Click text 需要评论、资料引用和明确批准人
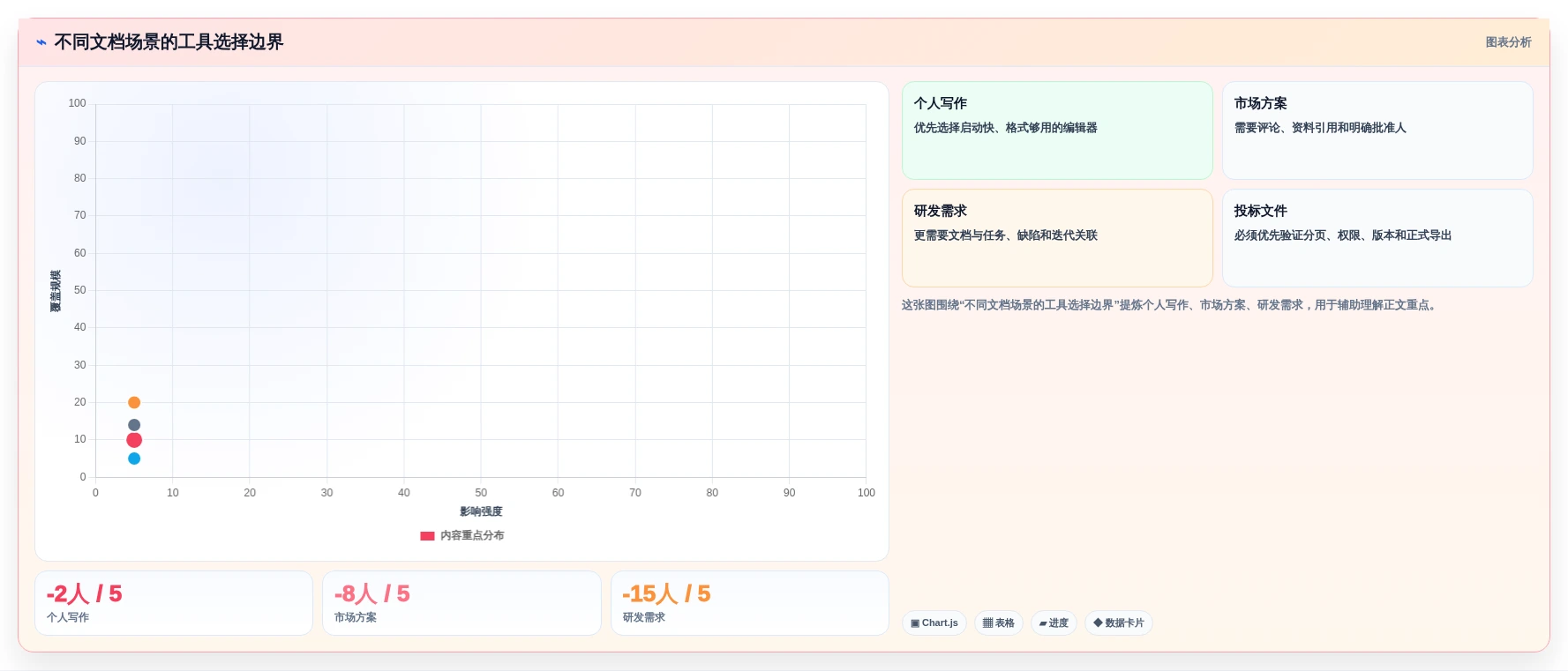1568x671 pixels. click(x=1320, y=128)
